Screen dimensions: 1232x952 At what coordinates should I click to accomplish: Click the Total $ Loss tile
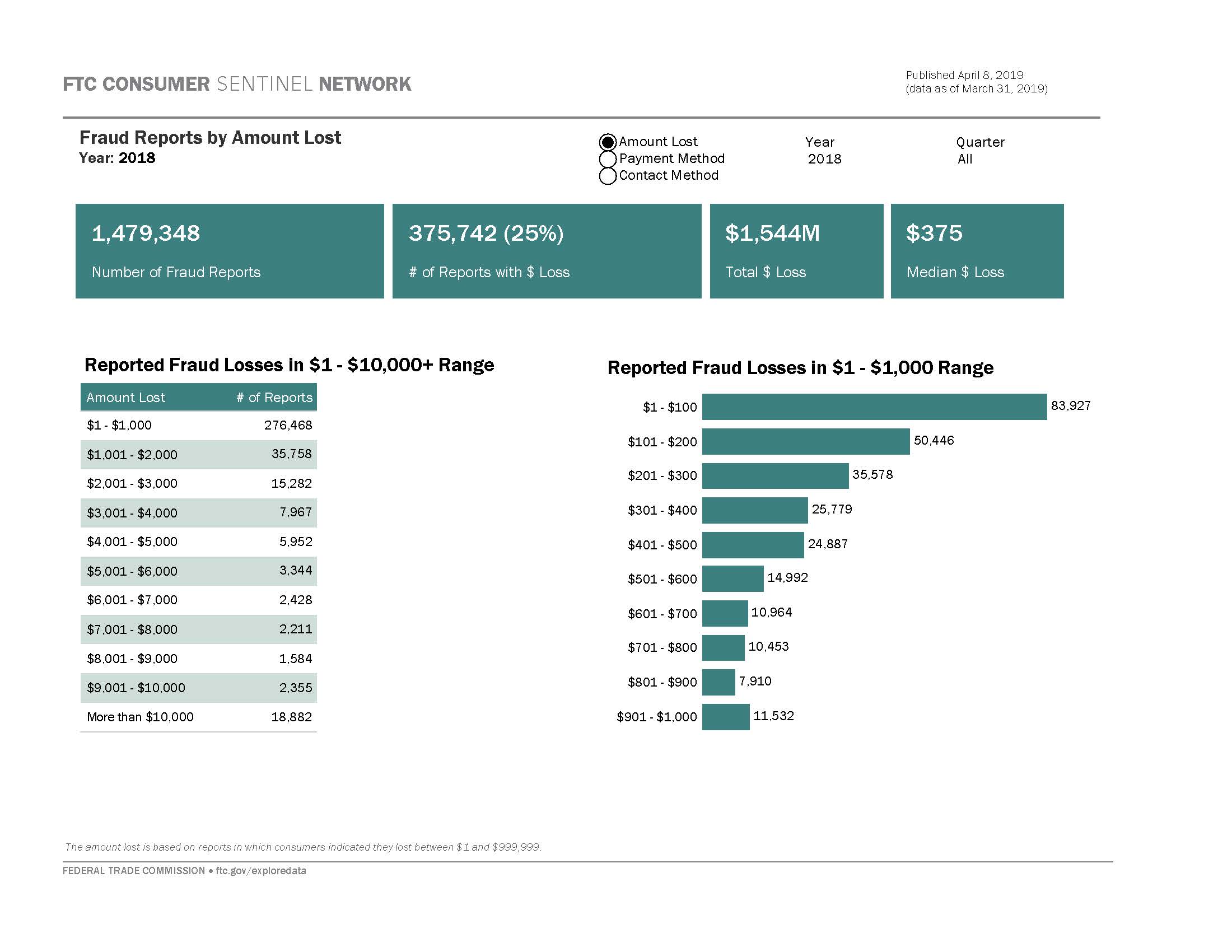(796, 251)
